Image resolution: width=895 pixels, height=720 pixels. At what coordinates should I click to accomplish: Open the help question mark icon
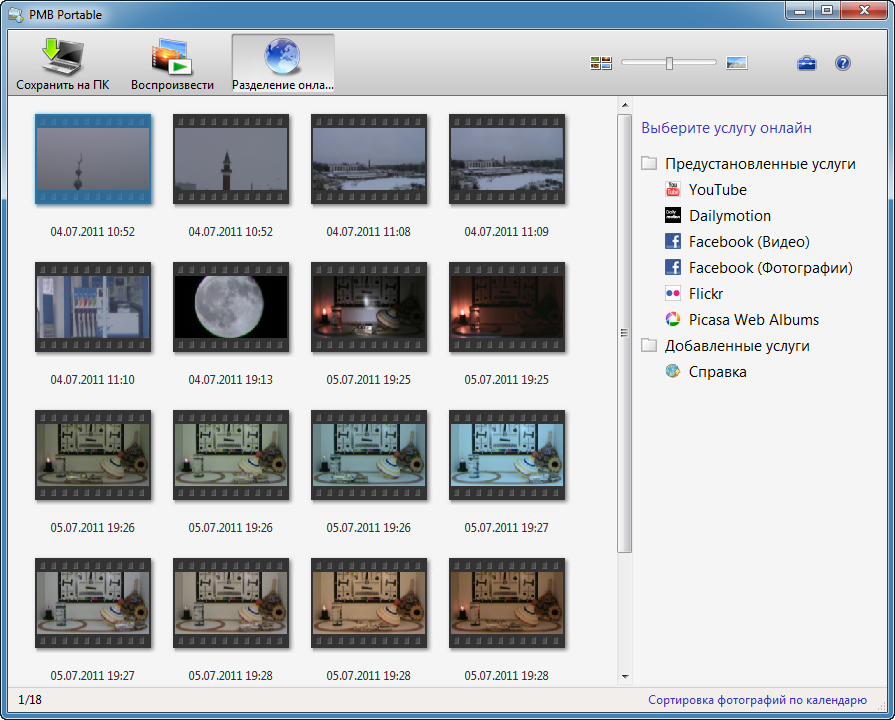[842, 63]
